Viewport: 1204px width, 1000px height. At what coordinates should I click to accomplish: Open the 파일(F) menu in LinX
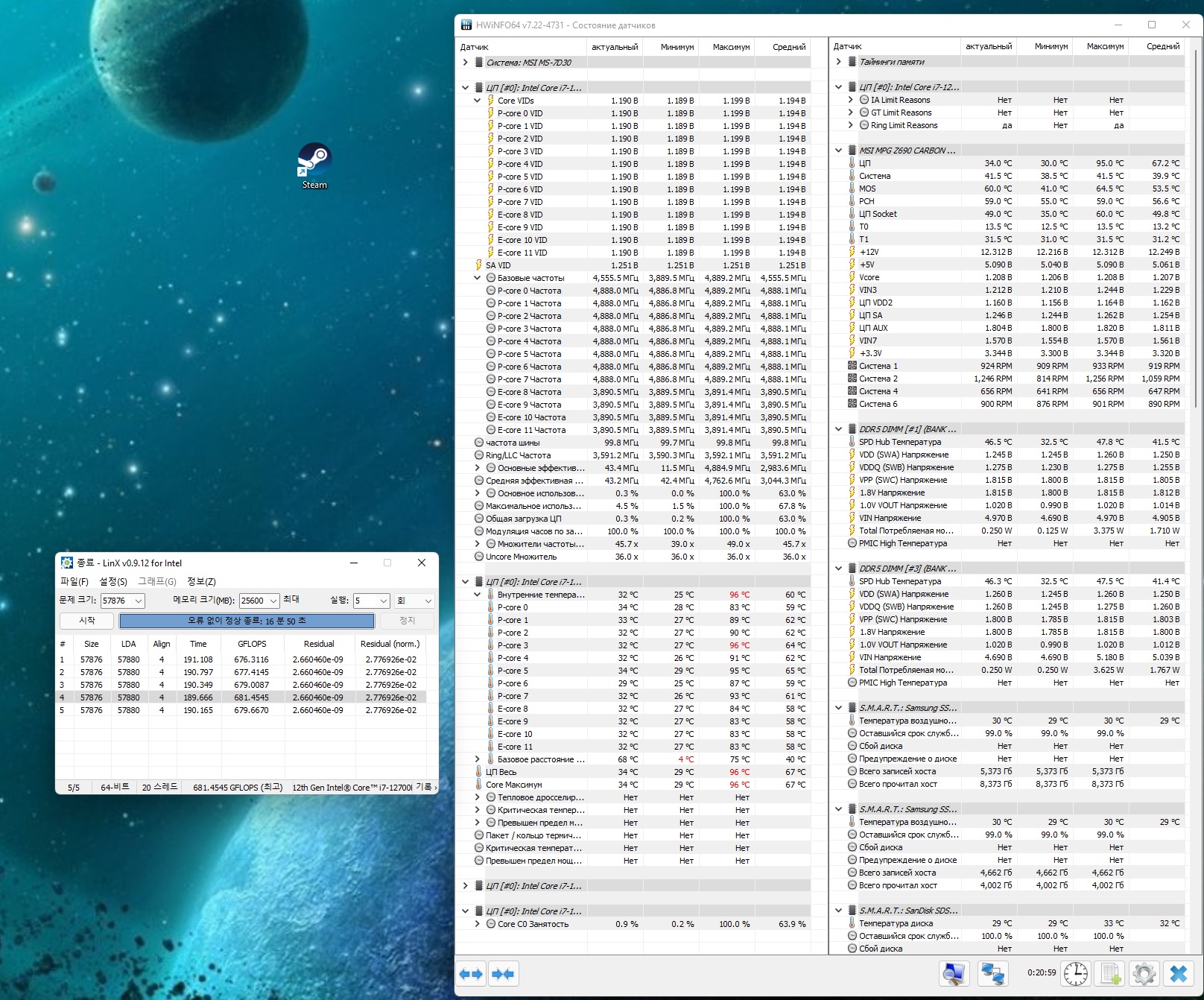[x=74, y=581]
